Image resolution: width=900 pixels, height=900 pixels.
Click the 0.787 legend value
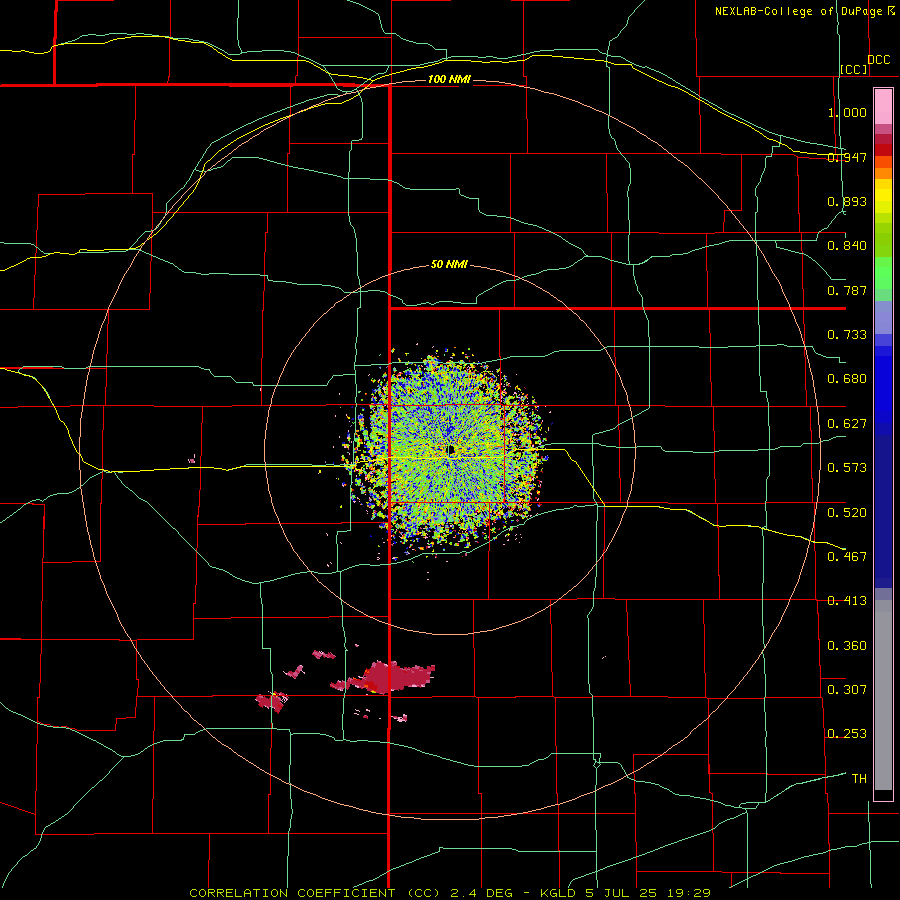pyautogui.click(x=847, y=290)
